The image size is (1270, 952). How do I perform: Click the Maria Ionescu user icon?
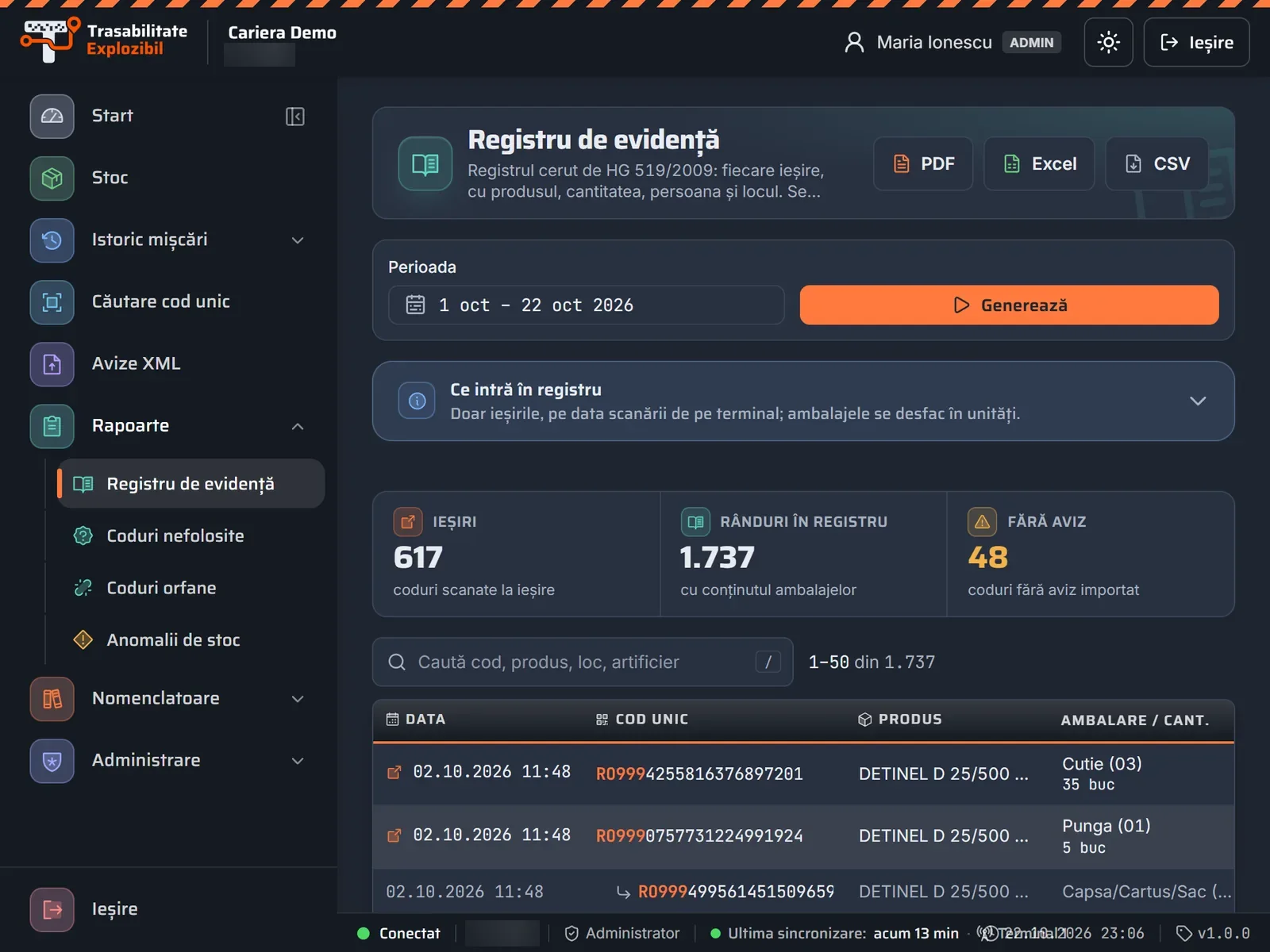click(x=854, y=42)
